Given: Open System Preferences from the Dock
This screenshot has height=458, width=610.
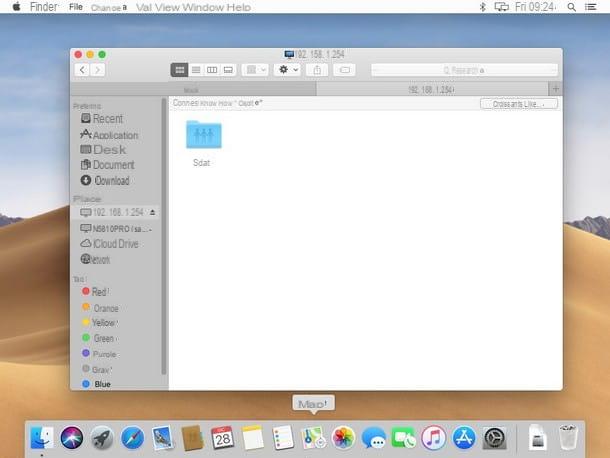Looking at the screenshot, I should pos(494,438).
